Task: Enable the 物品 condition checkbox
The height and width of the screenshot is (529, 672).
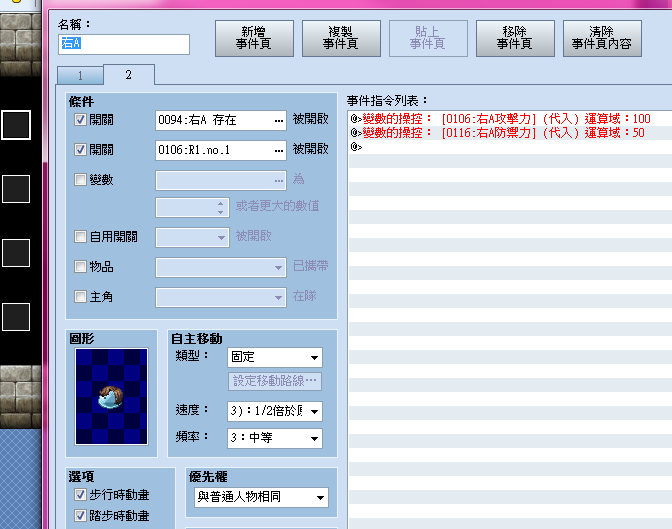Action: [80, 267]
